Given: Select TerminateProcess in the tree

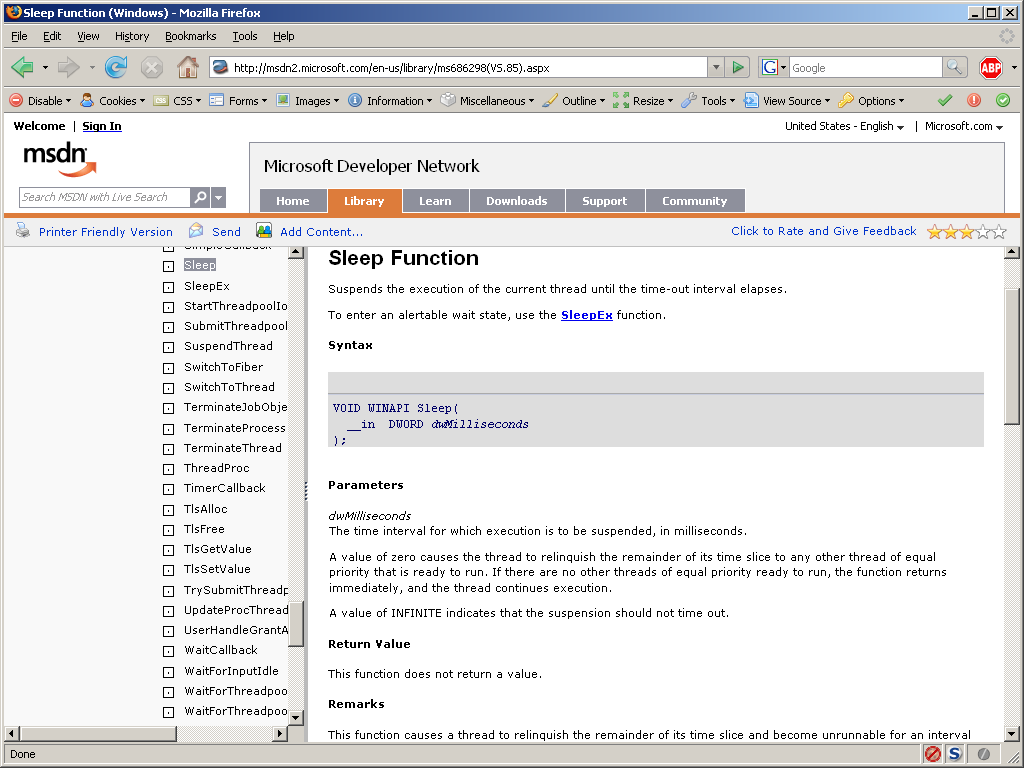Looking at the screenshot, I should (x=234, y=428).
